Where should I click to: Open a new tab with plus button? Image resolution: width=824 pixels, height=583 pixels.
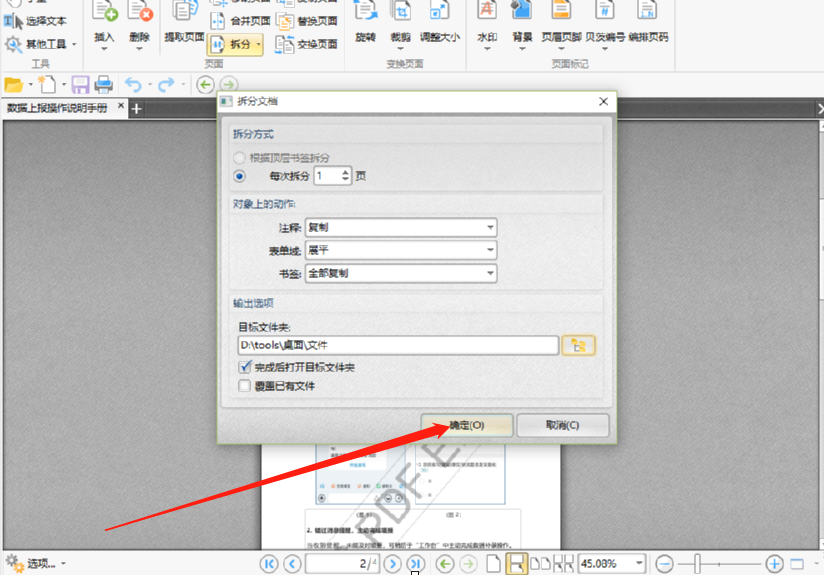[137, 109]
